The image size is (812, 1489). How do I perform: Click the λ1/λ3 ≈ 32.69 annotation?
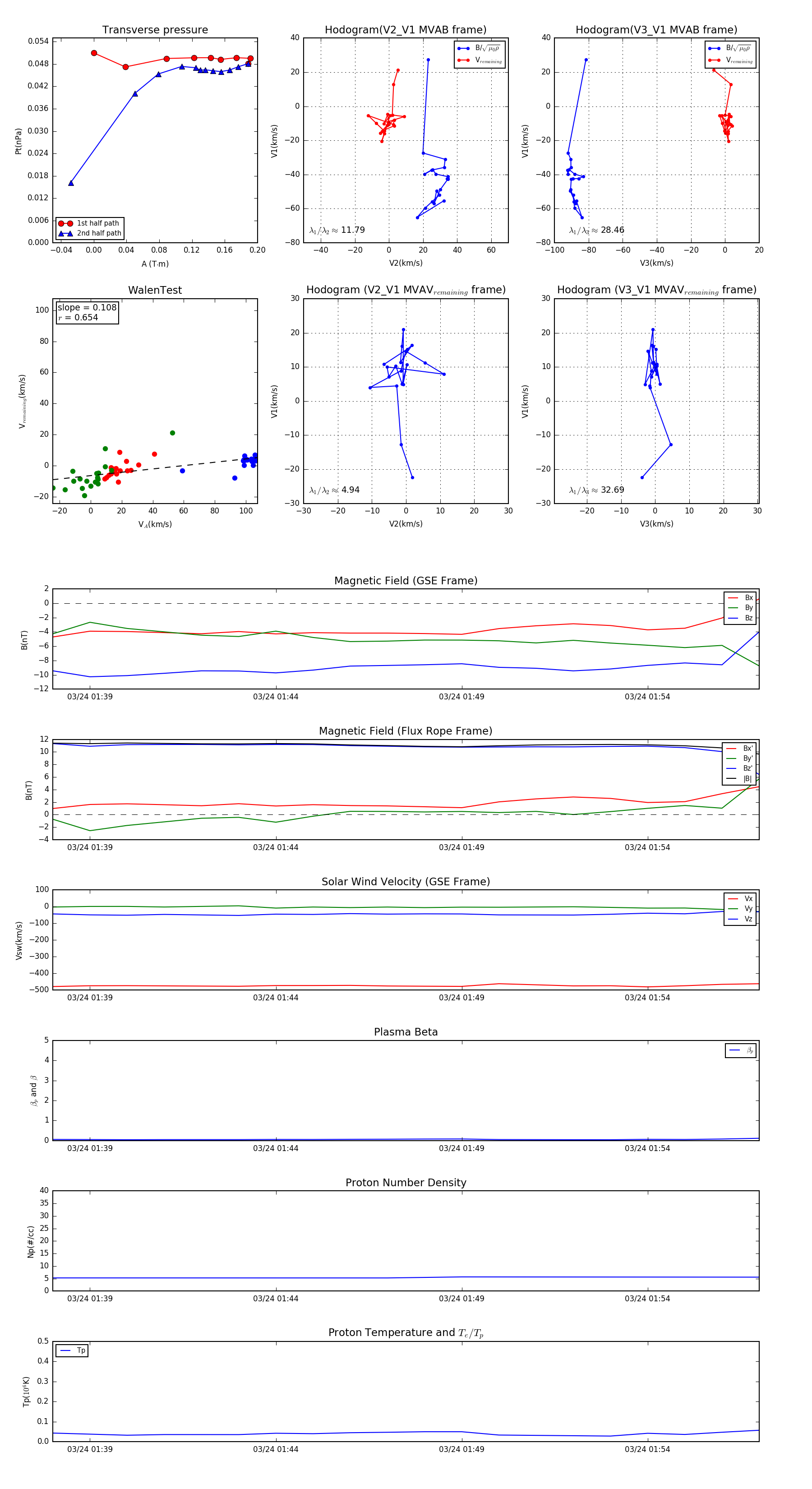596,490
